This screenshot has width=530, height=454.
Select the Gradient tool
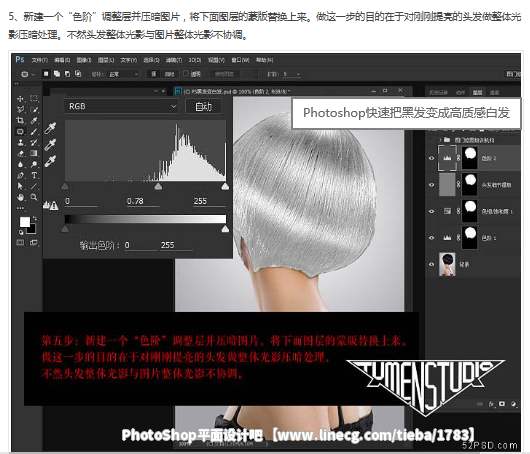coord(34,153)
